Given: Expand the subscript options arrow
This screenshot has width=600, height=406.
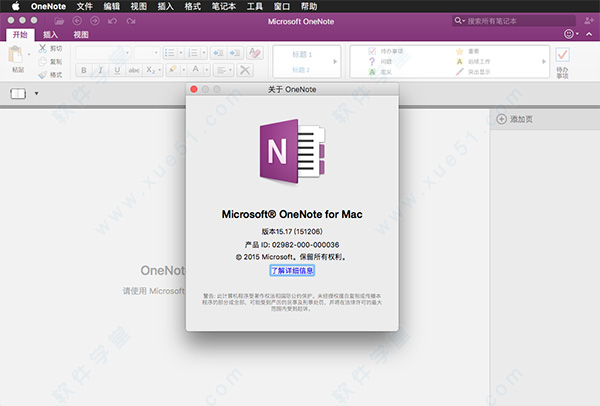Looking at the screenshot, I should (x=160, y=70).
